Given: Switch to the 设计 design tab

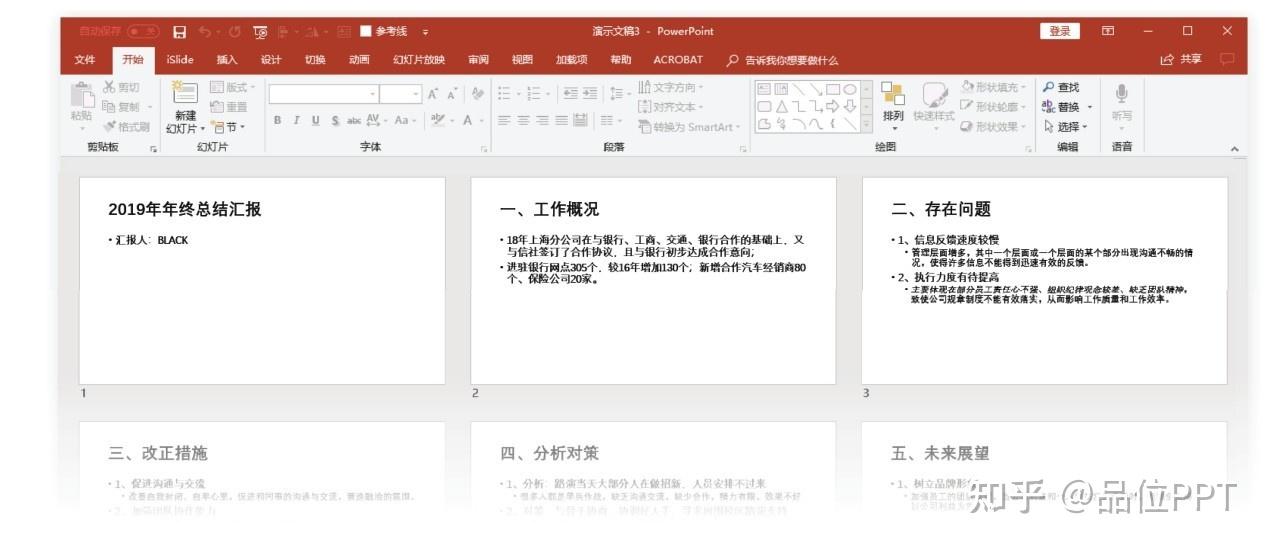Looking at the screenshot, I should point(271,60).
